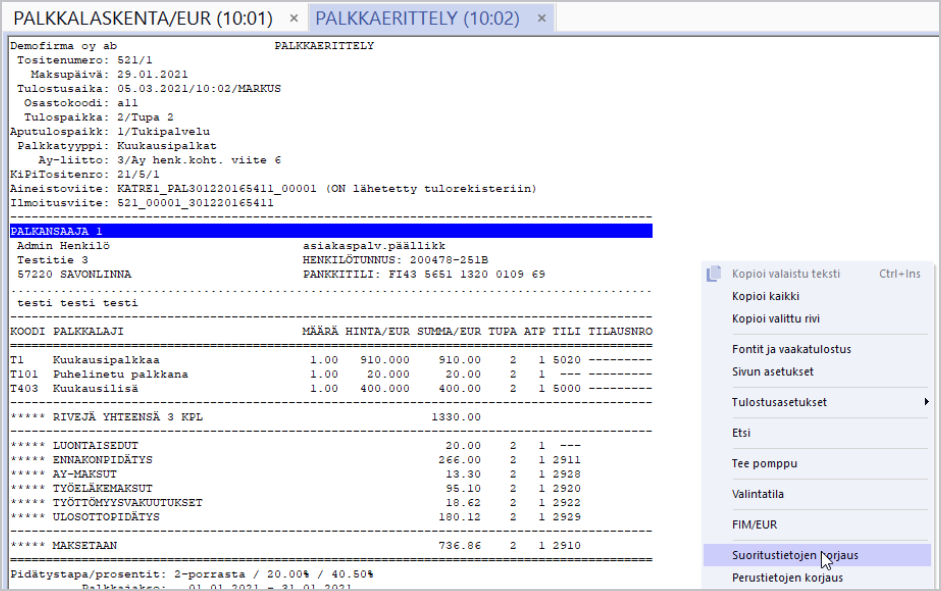Open Sivun asetukset from the menu
Viewport: 941px width, 591px height.
[772, 371]
